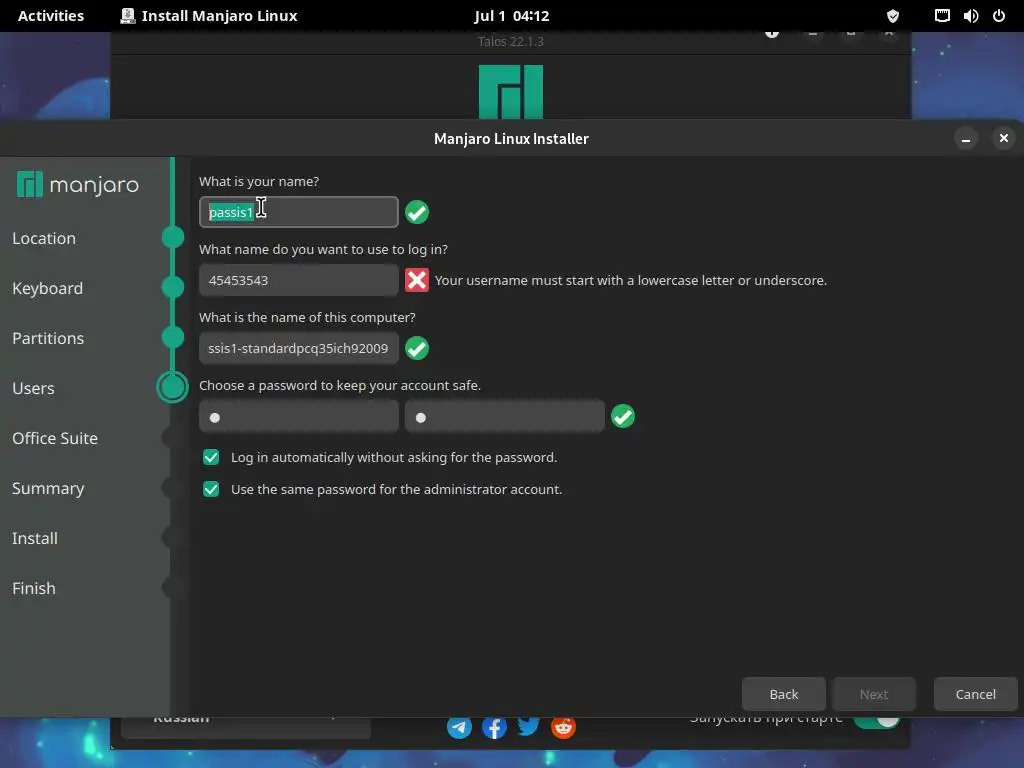1024x768 pixels.
Task: Click the Cancel button
Action: pyautogui.click(x=976, y=694)
